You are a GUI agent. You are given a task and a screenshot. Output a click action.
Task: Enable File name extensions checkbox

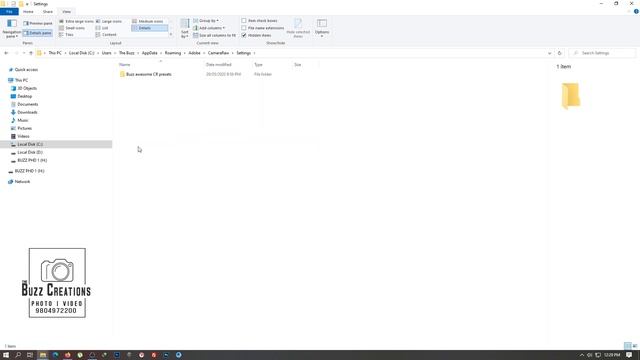click(262, 28)
